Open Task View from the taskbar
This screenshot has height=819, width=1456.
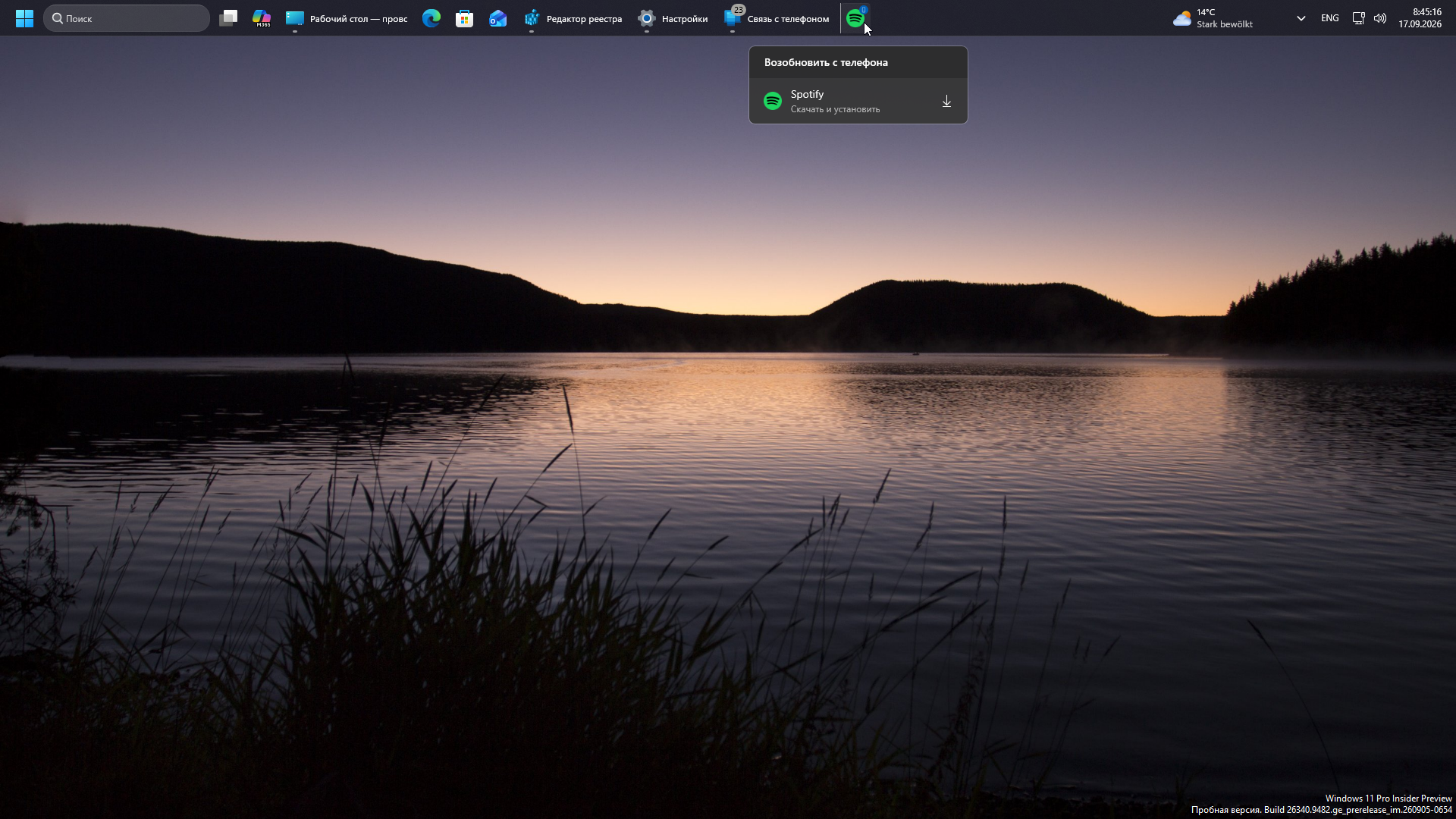(x=228, y=18)
